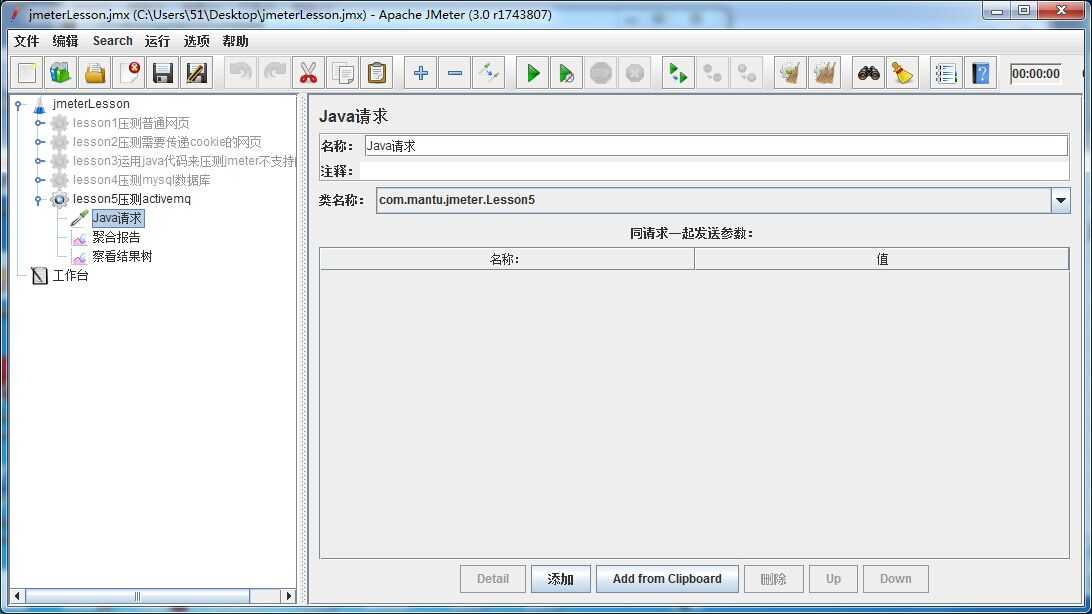Select the Java请求 tree item

click(x=117, y=218)
